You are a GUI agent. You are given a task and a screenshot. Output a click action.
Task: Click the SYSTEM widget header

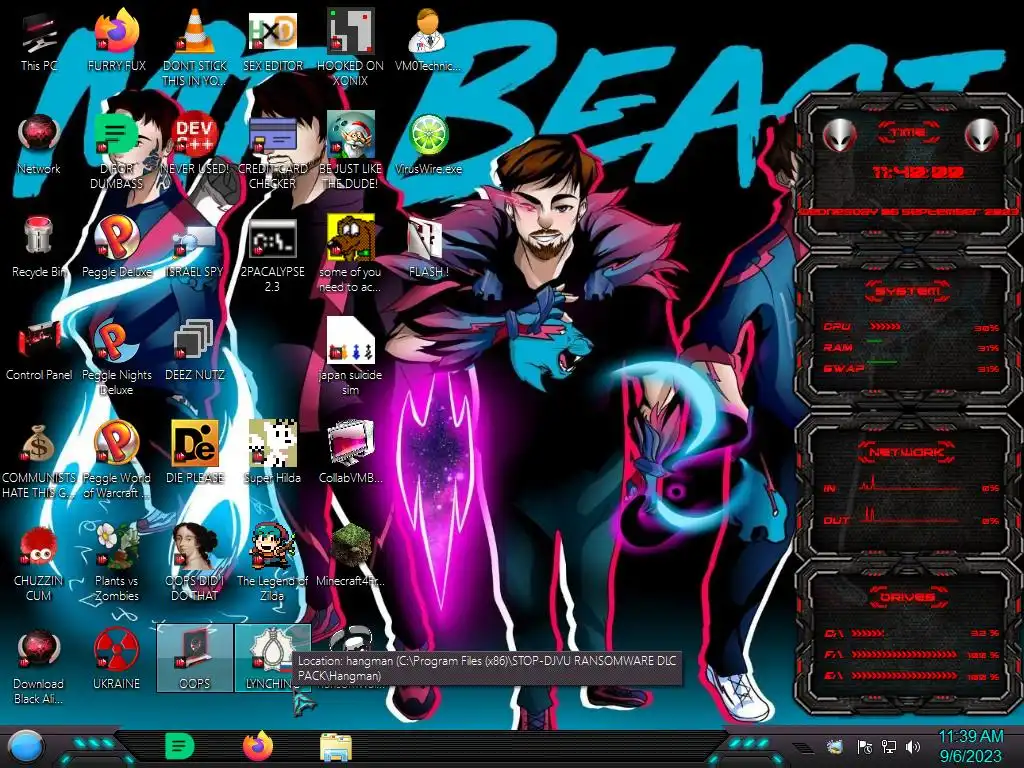coord(908,291)
